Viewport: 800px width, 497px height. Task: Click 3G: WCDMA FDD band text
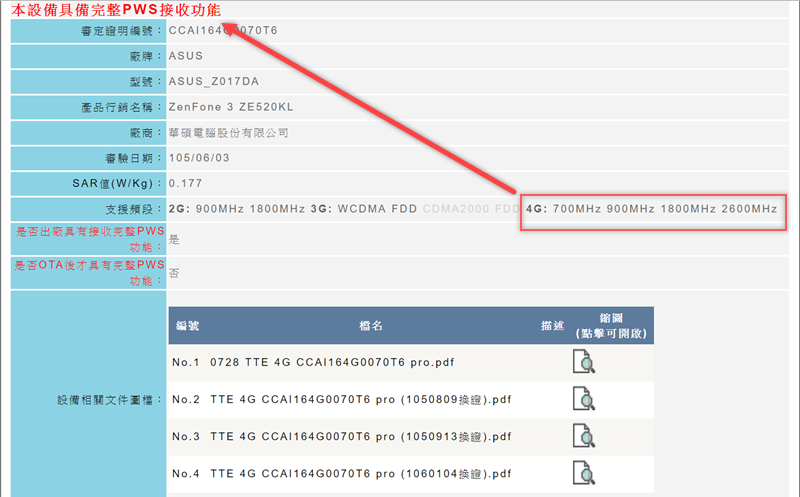364,209
